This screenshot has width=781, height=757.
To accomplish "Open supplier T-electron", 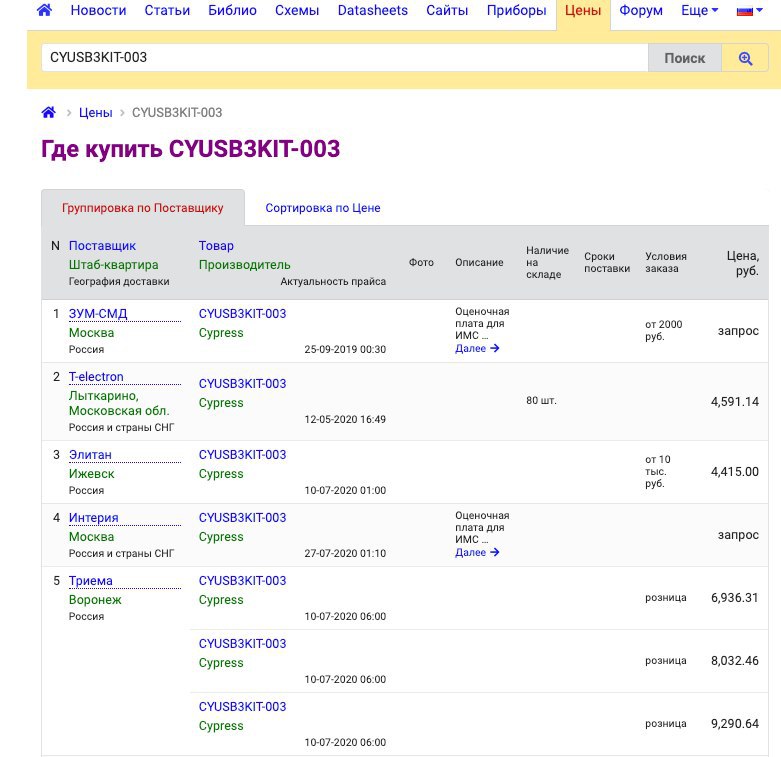I will (x=96, y=377).
